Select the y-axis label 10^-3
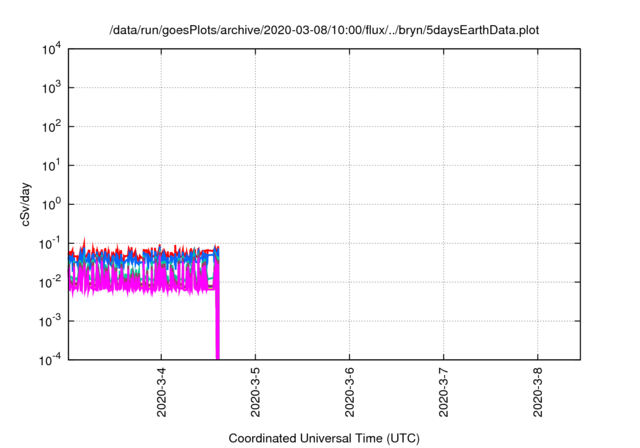The image size is (640, 448). pyautogui.click(x=50, y=321)
